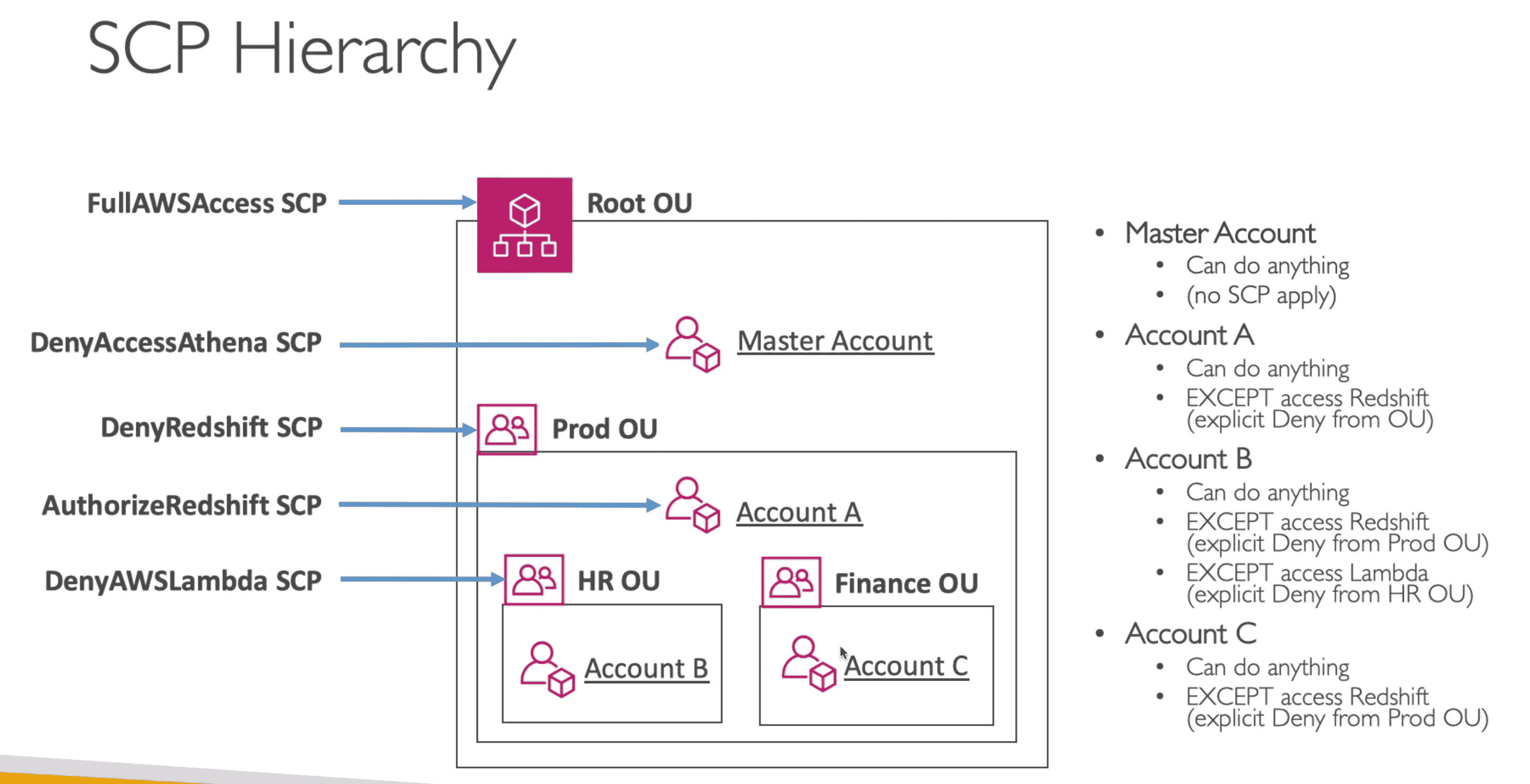The image size is (1530, 784).
Task: Click the DenyAccessAthena SCP label
Action: coord(176,343)
